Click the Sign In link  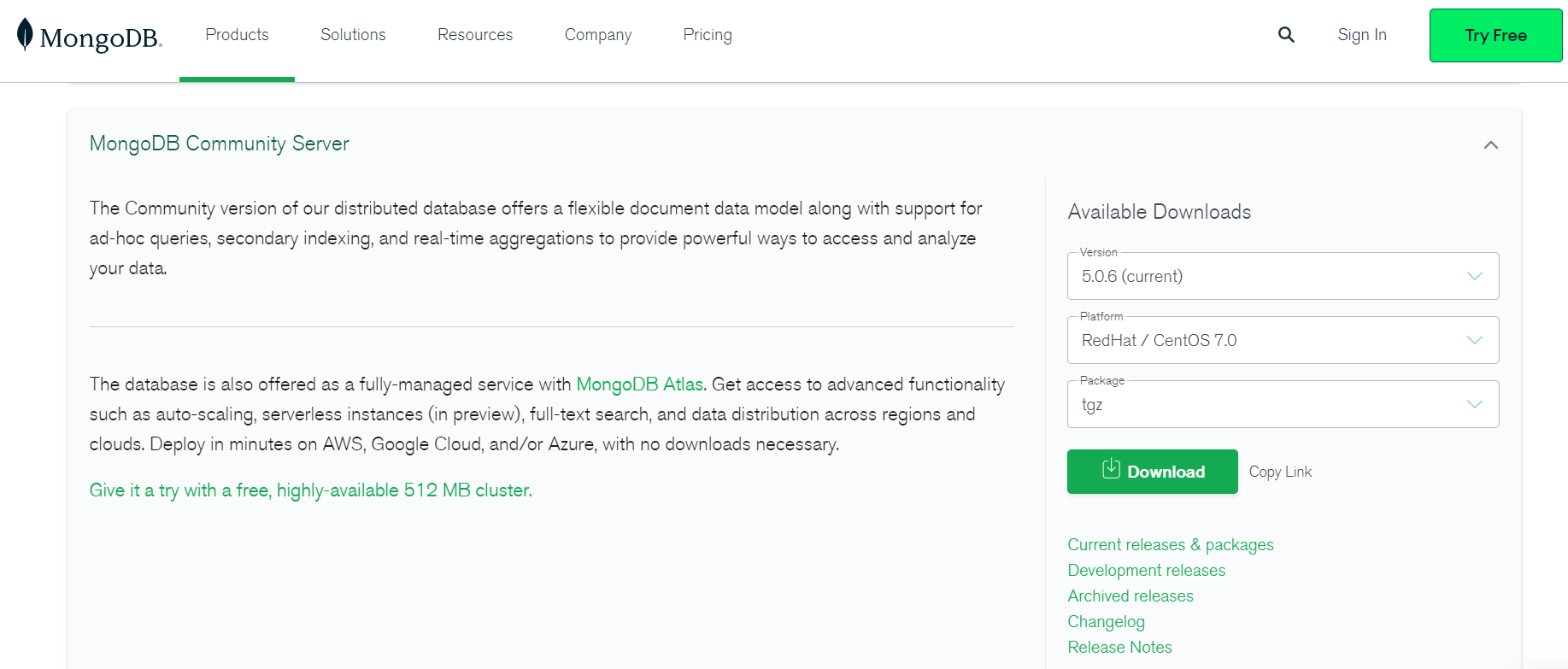(1362, 35)
